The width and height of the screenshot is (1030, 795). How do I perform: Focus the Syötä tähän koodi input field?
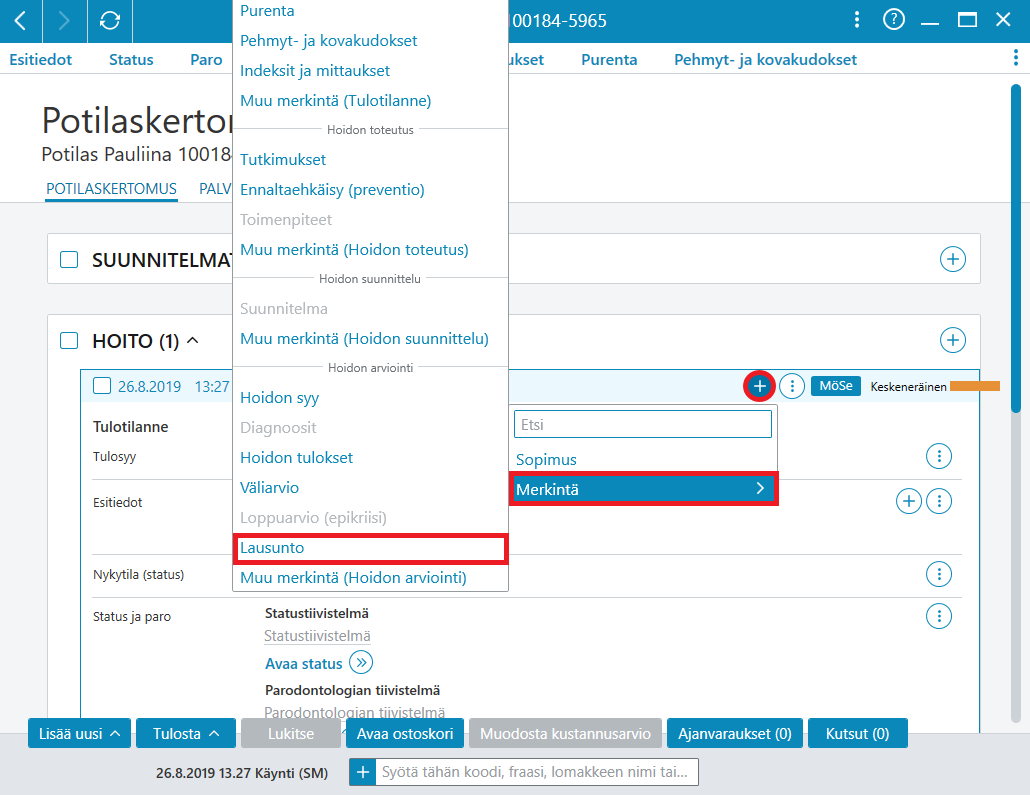click(536, 772)
